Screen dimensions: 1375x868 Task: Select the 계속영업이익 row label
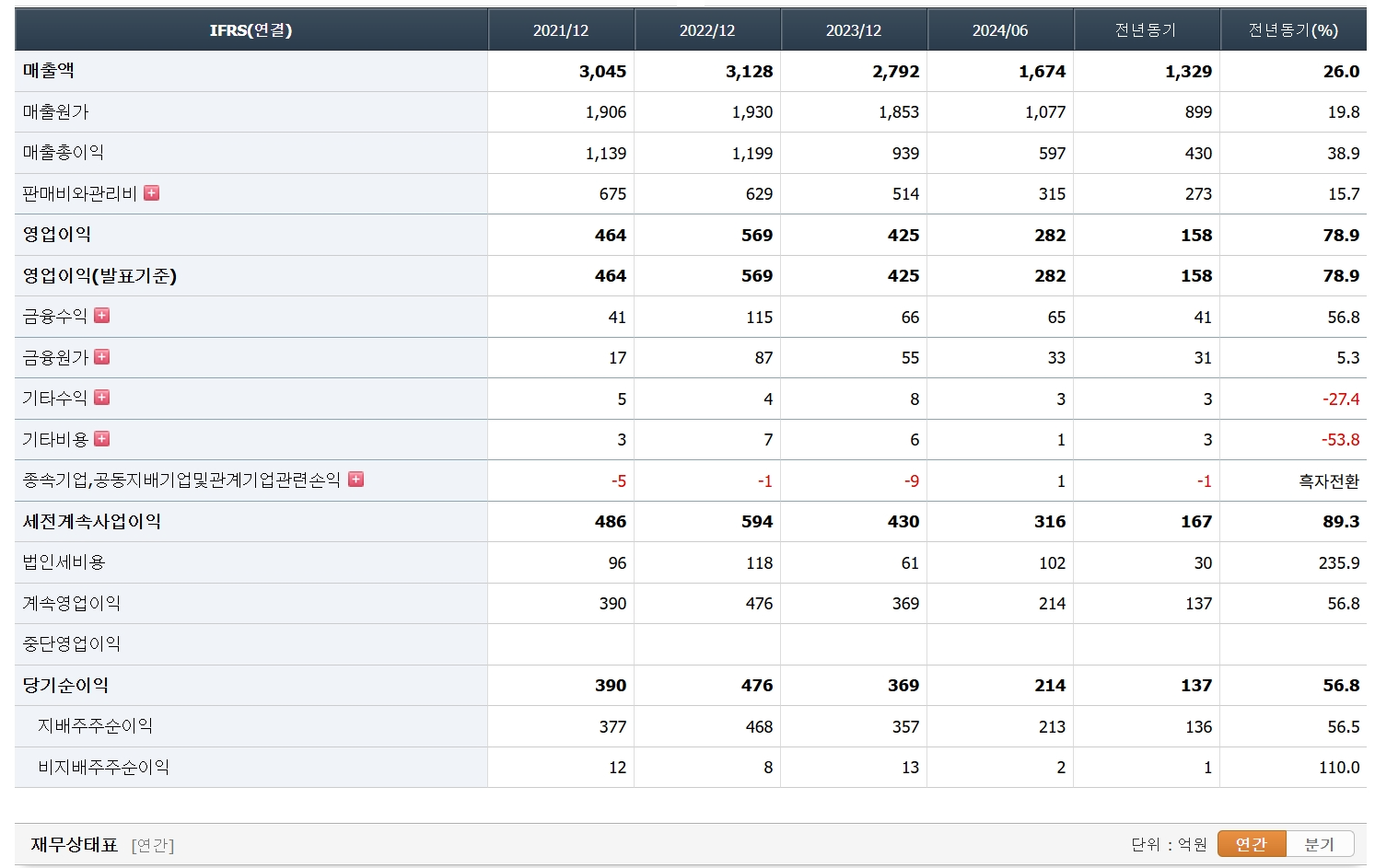[72, 604]
